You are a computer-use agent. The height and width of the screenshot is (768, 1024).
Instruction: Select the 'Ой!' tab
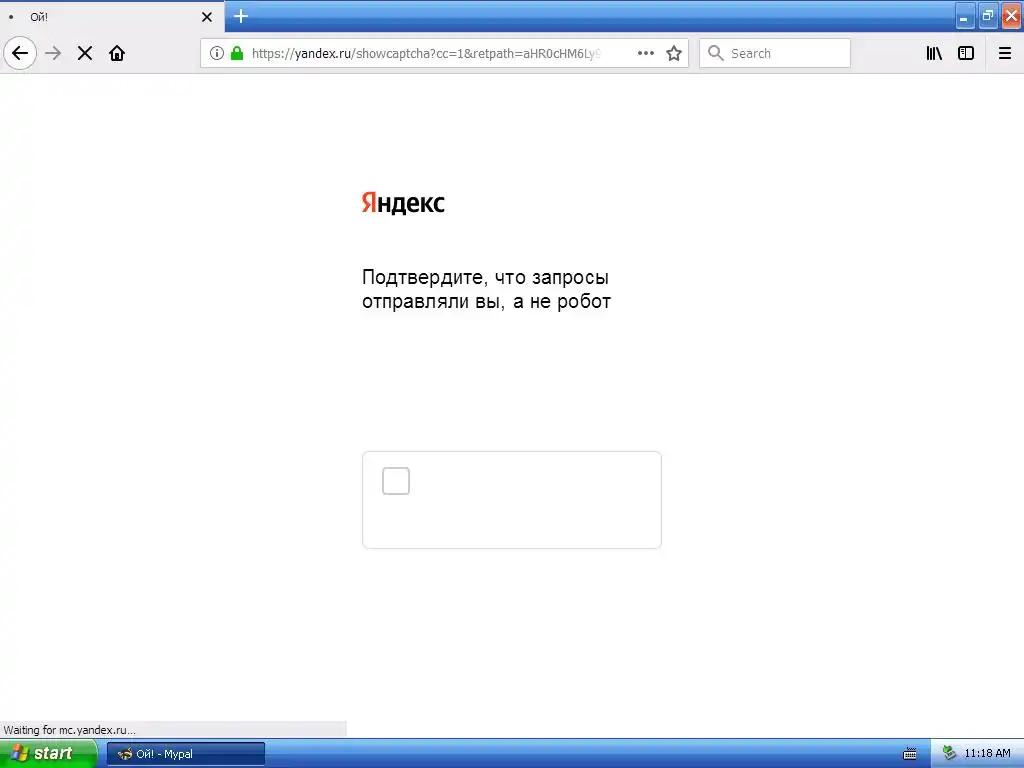(x=112, y=17)
